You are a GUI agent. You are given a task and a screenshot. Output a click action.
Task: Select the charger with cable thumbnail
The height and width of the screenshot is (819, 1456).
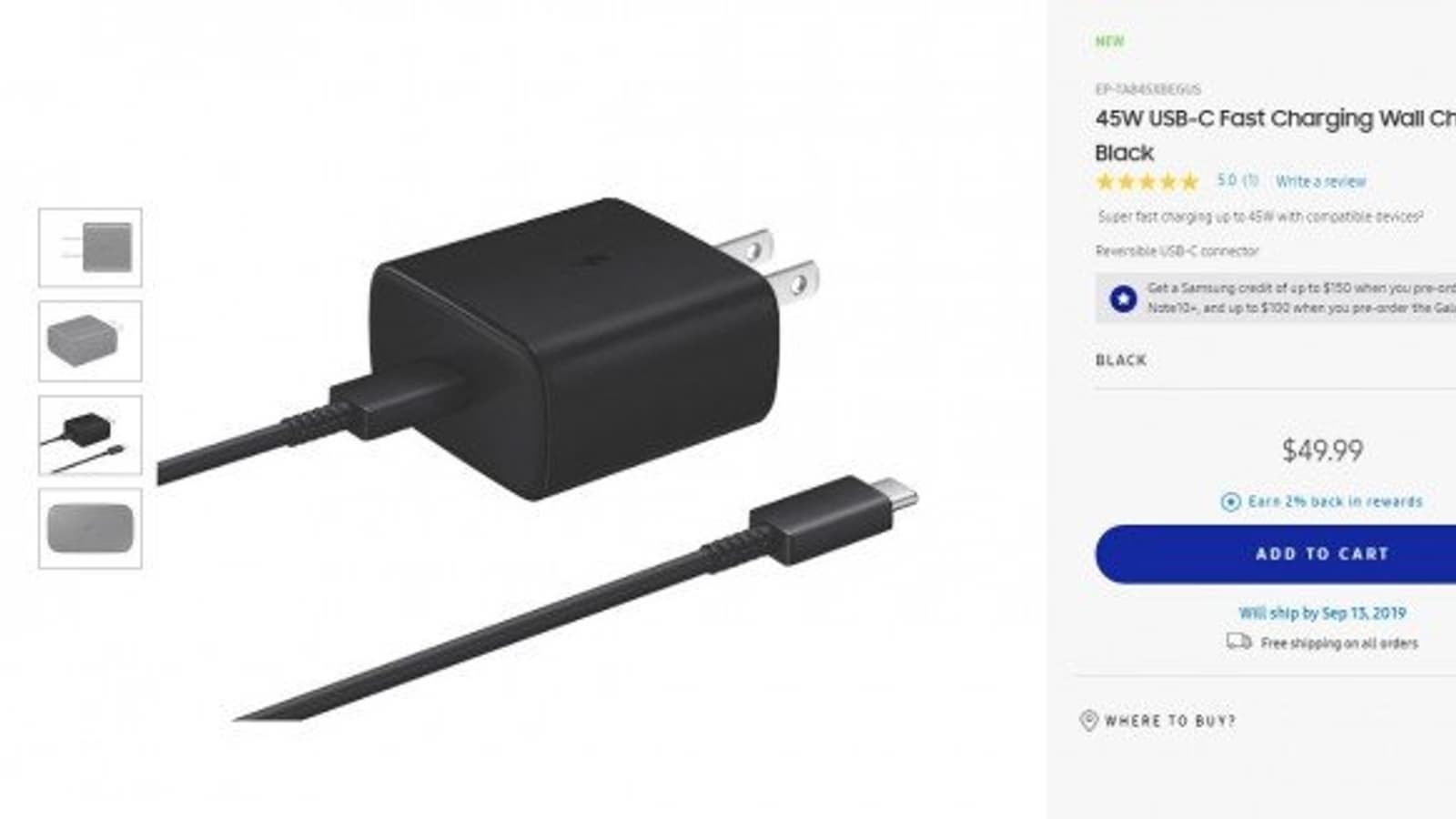tap(90, 435)
